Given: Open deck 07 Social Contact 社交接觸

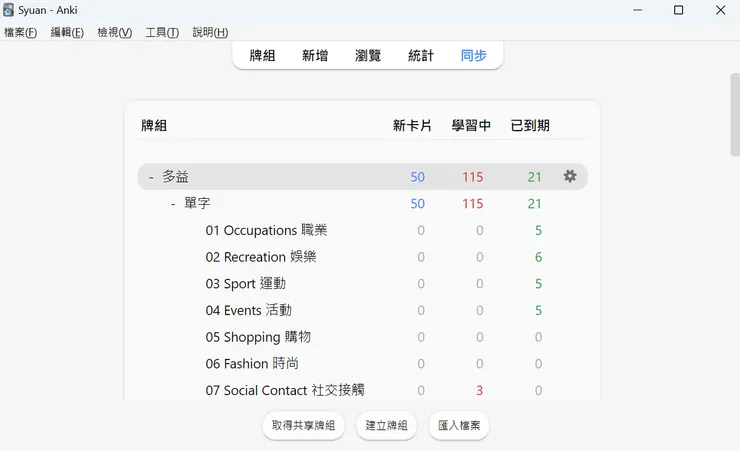Looking at the screenshot, I should tap(285, 390).
